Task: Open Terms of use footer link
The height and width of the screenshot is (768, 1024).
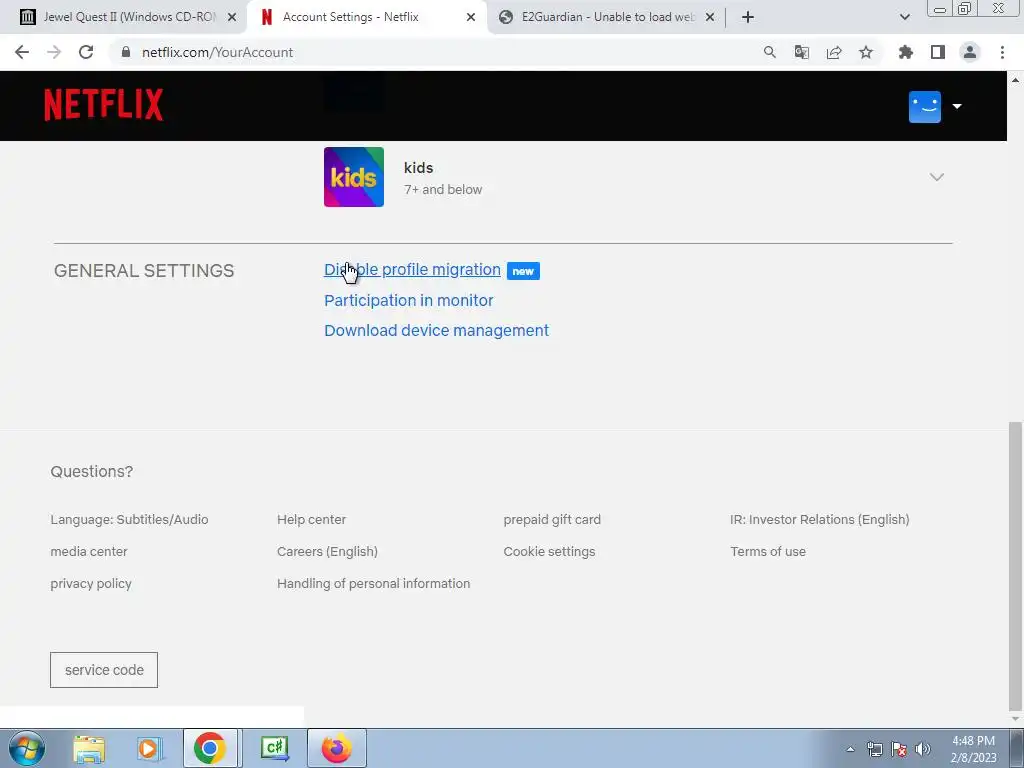Action: [768, 552]
